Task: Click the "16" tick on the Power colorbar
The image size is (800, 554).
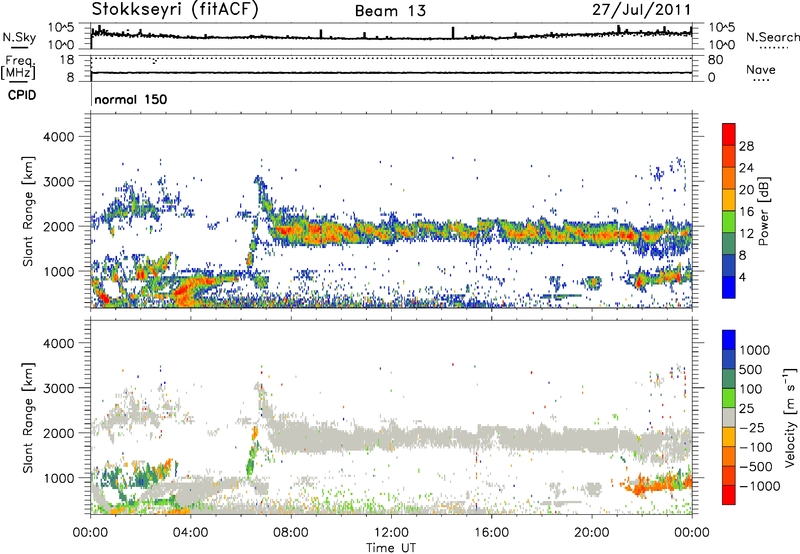Action: click(x=746, y=212)
